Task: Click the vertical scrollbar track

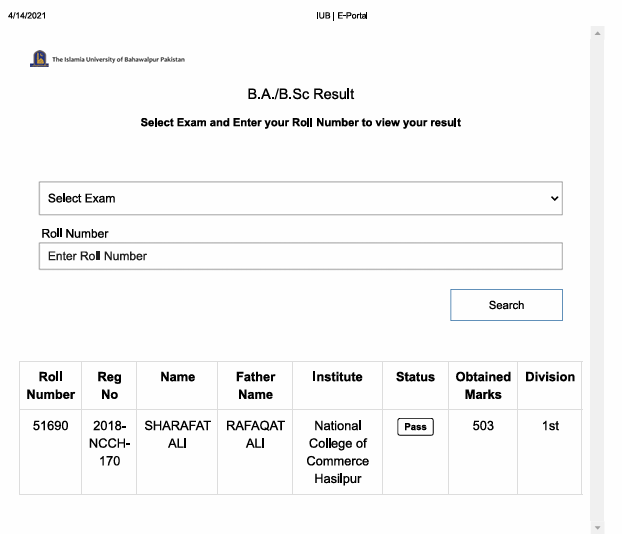Action: click(597, 280)
